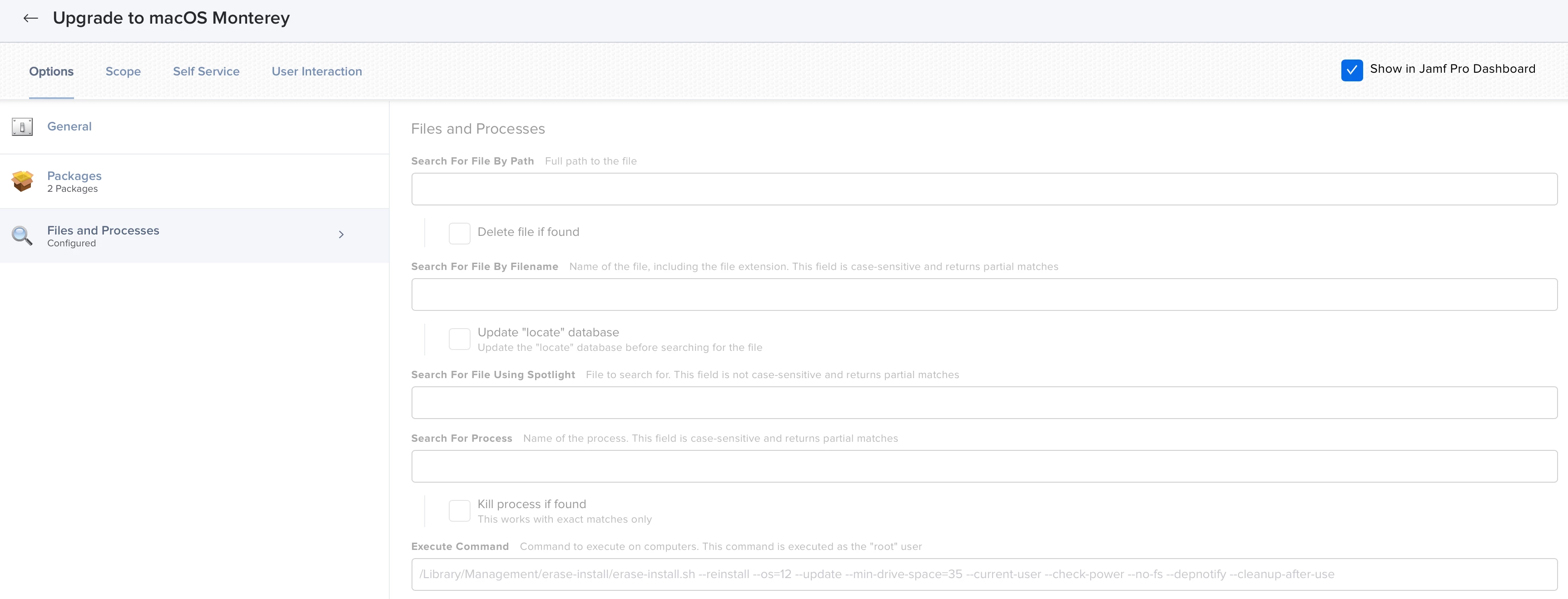Click into the Execute Command field
Screen dimensions: 1568x599
coord(984,574)
